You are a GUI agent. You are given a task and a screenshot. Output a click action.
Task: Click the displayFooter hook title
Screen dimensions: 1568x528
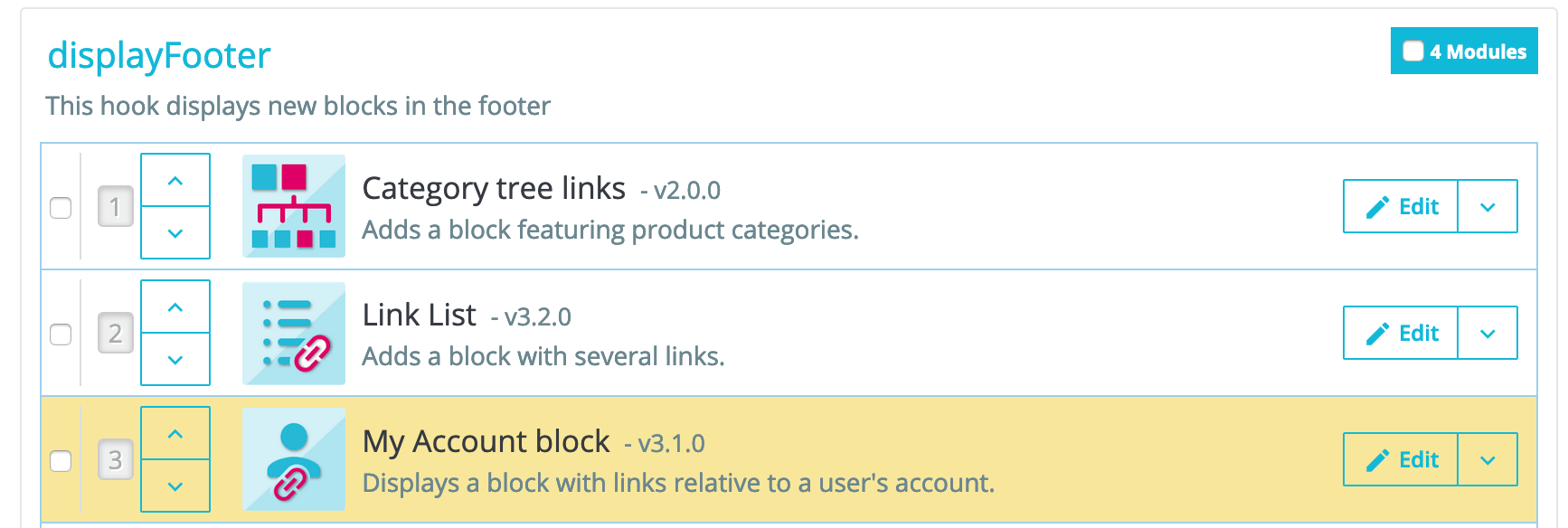(x=159, y=56)
